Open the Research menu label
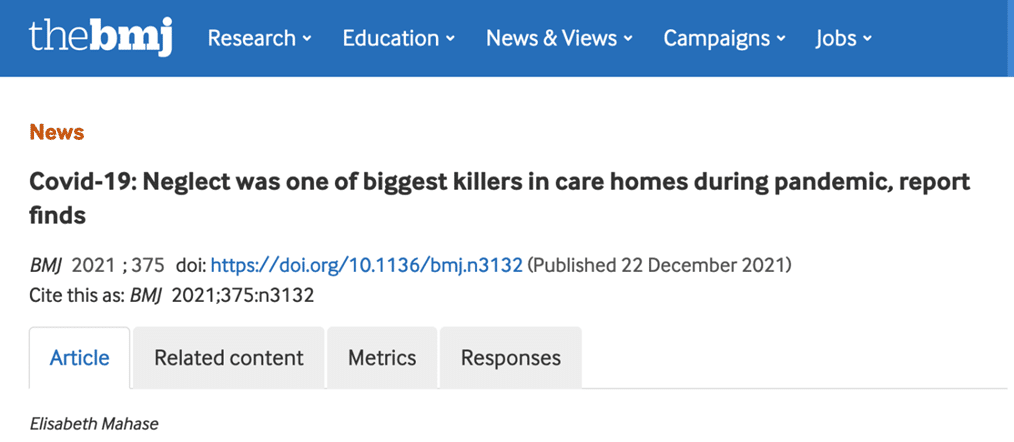This screenshot has width=1014, height=442. [253, 38]
